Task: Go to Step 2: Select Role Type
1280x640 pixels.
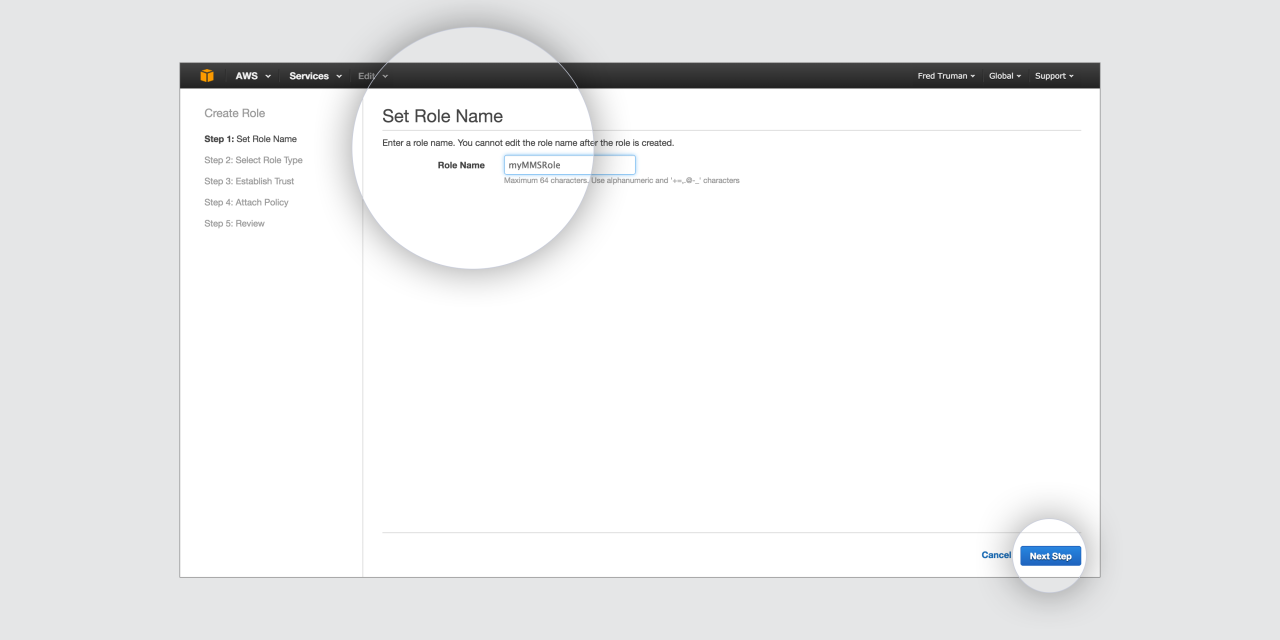Action: [253, 160]
